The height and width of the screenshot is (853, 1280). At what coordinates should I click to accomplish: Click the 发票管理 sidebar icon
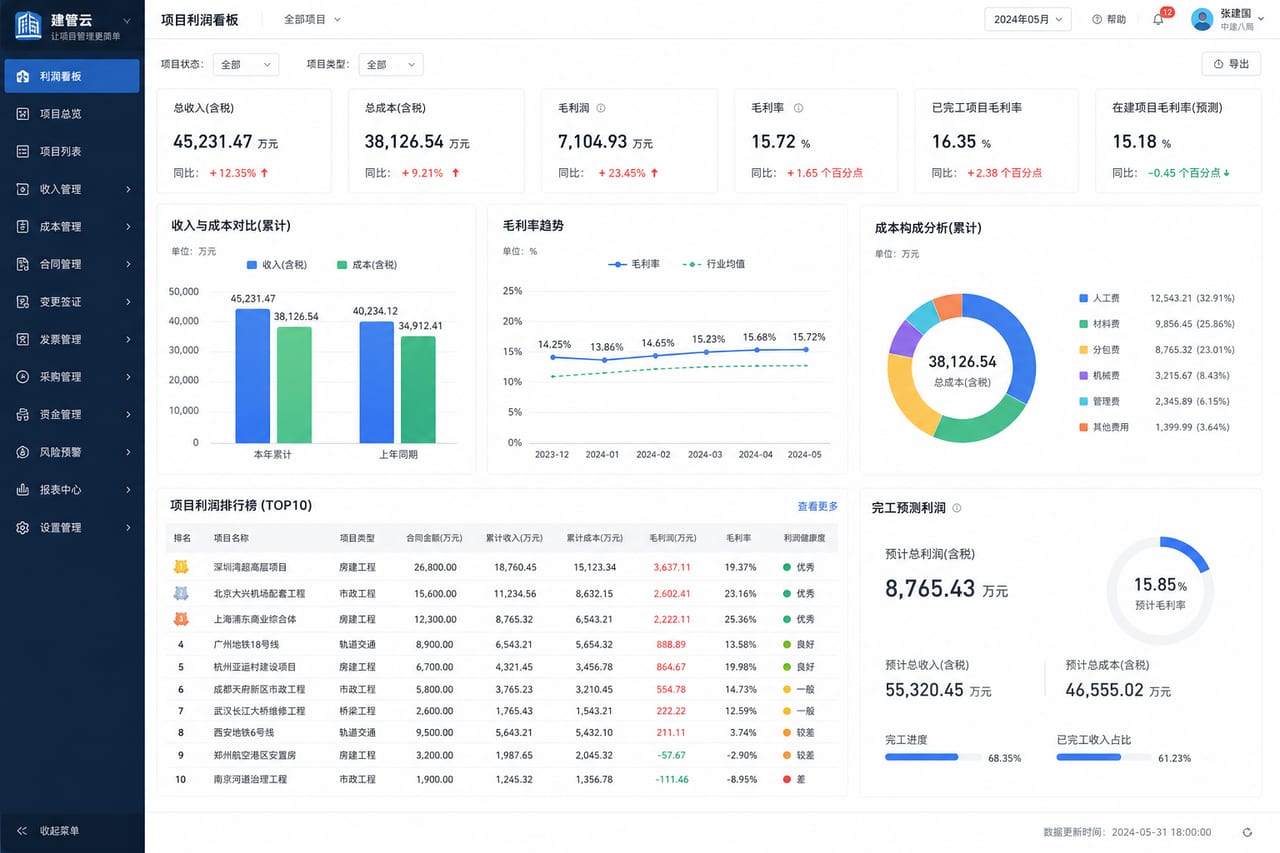click(x=23, y=339)
